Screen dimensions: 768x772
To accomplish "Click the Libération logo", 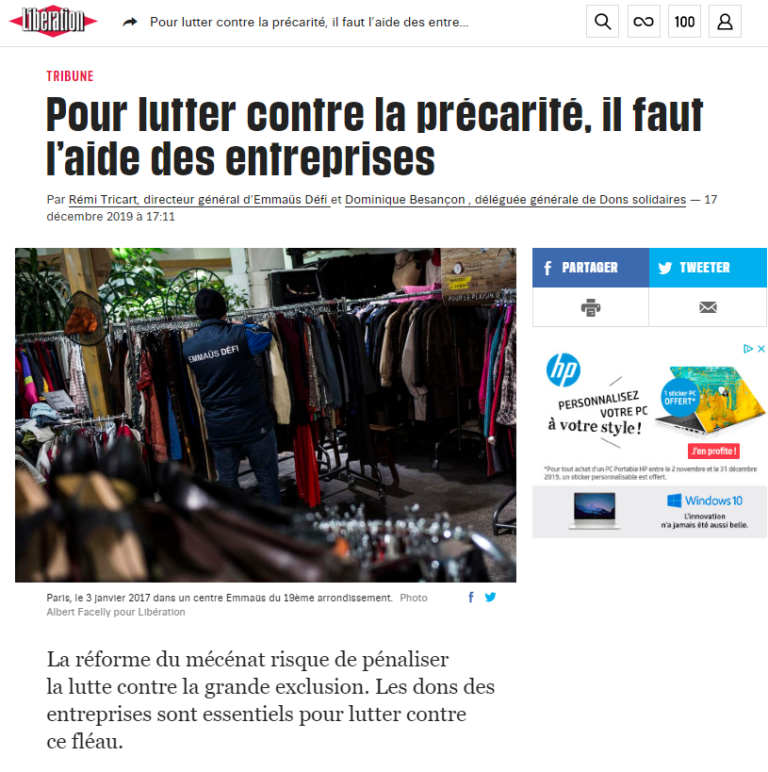I will tap(53, 21).
